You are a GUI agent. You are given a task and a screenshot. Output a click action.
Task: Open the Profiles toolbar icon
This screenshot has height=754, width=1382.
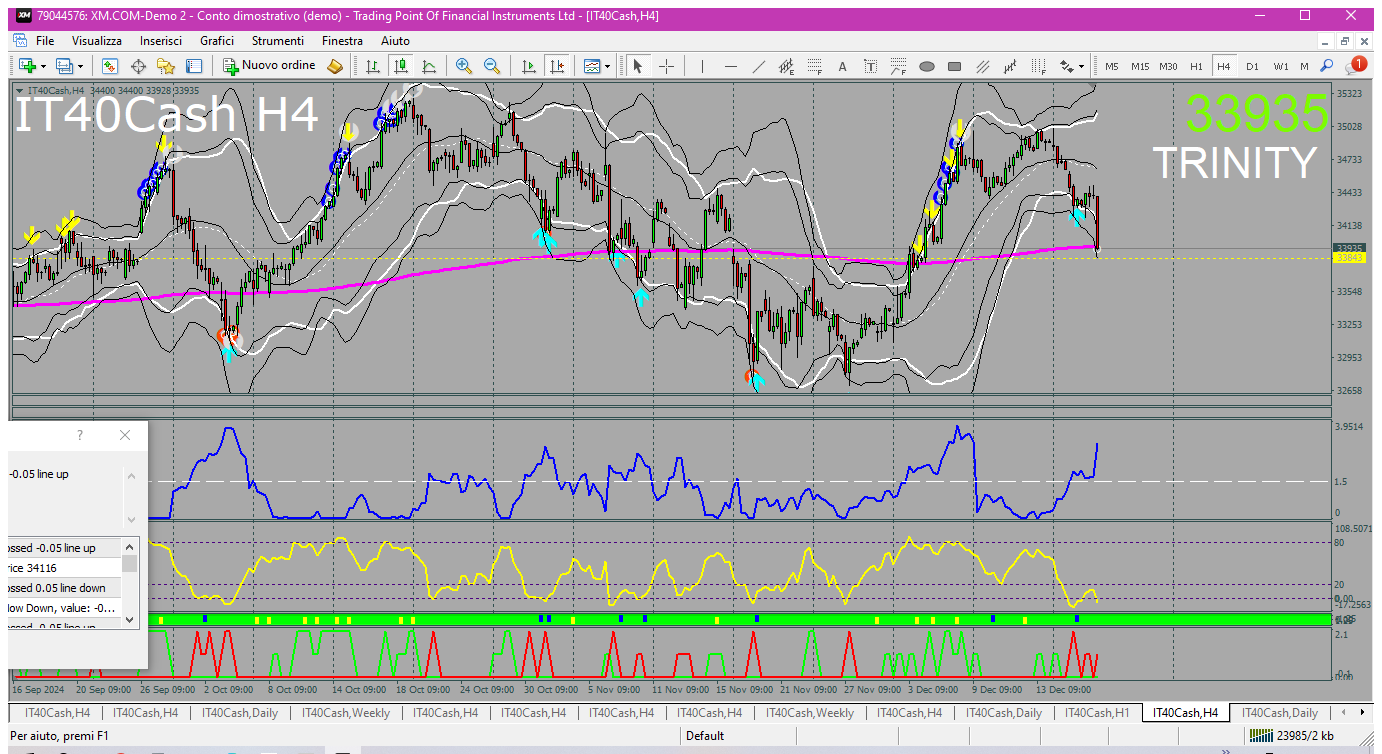pyautogui.click(x=65, y=66)
